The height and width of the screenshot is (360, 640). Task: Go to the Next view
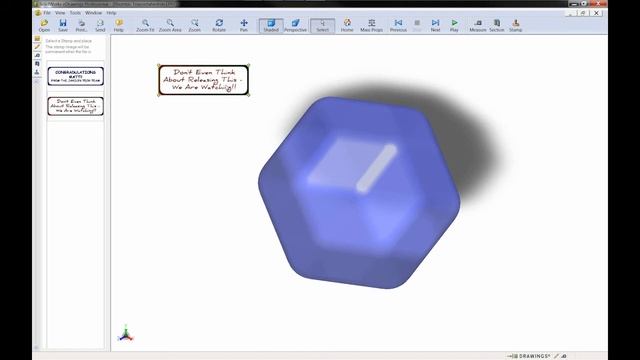pyautogui.click(x=436, y=25)
